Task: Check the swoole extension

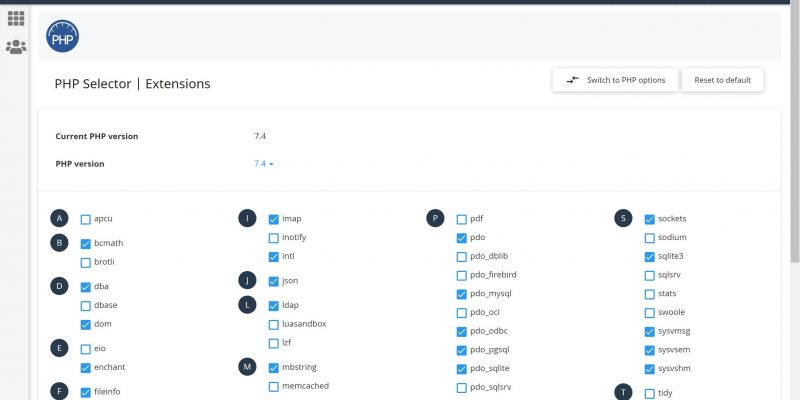Action: point(649,313)
